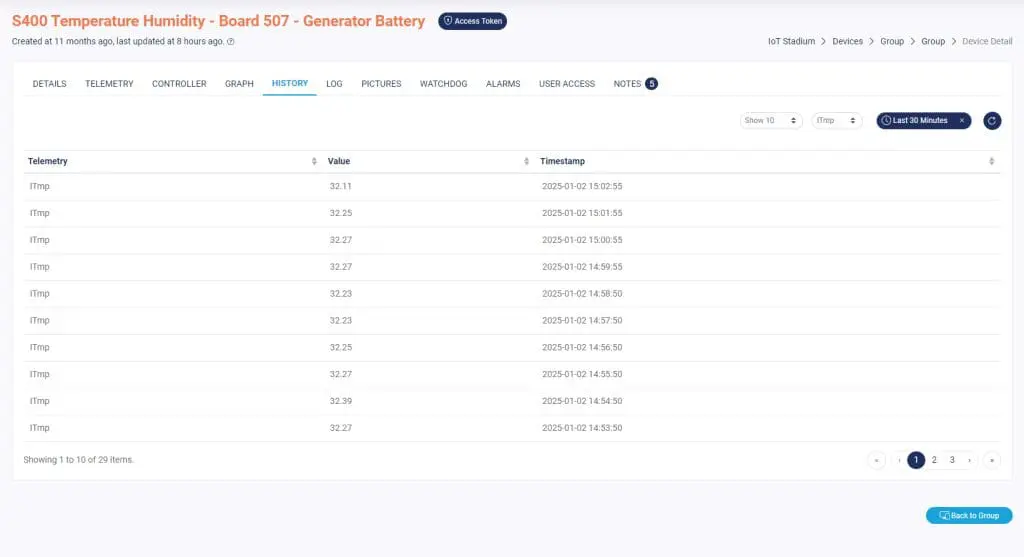Click the help icon beside last updated text
1024x557 pixels.
(231, 42)
